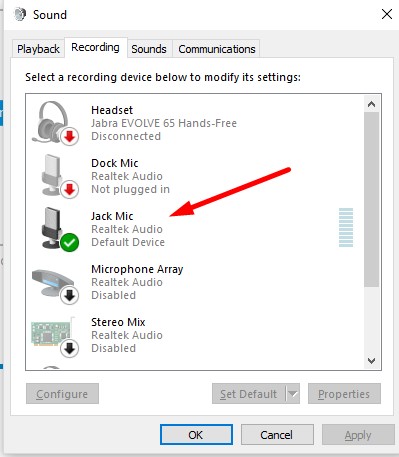399x457 pixels.
Task: Click the 'Disconnected' status under Headset
Action: click(126, 136)
